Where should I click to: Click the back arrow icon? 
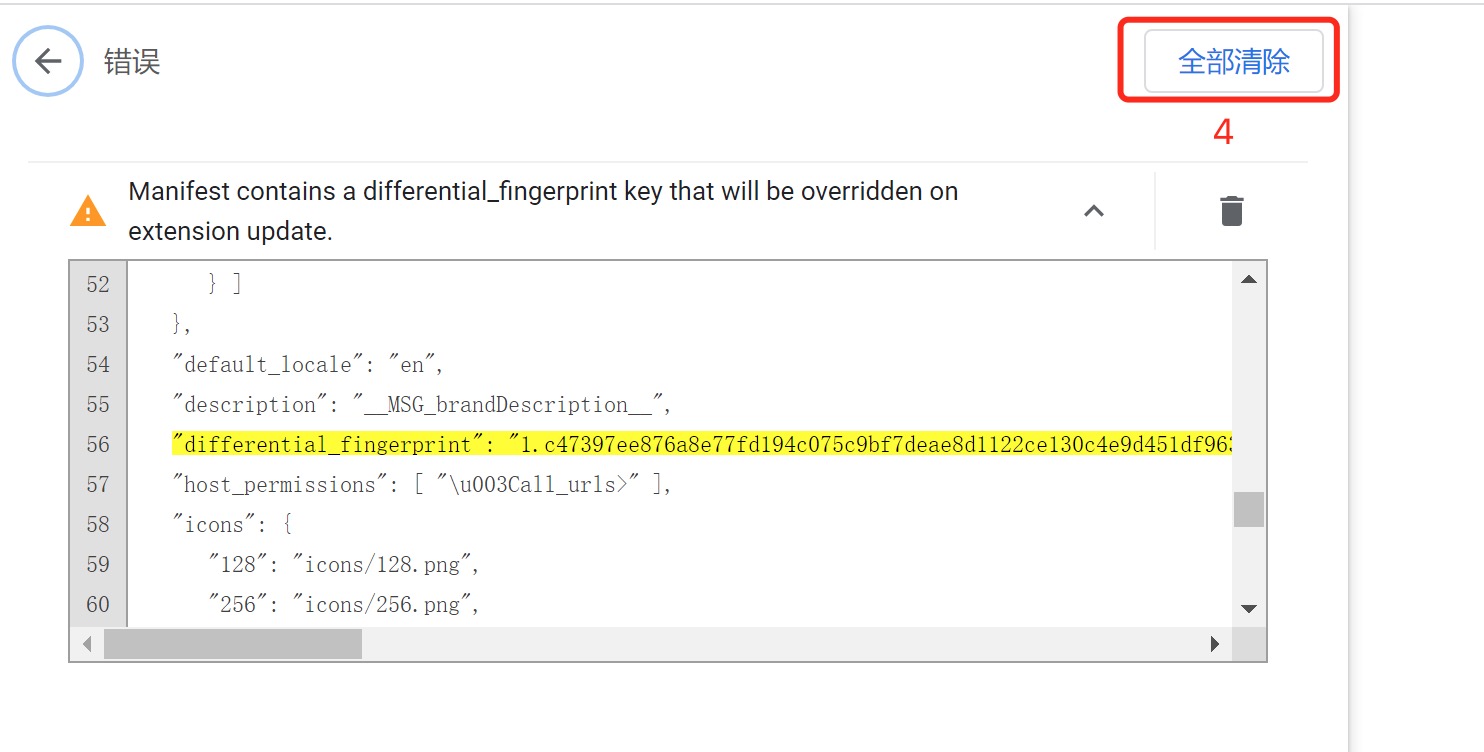tap(47, 61)
